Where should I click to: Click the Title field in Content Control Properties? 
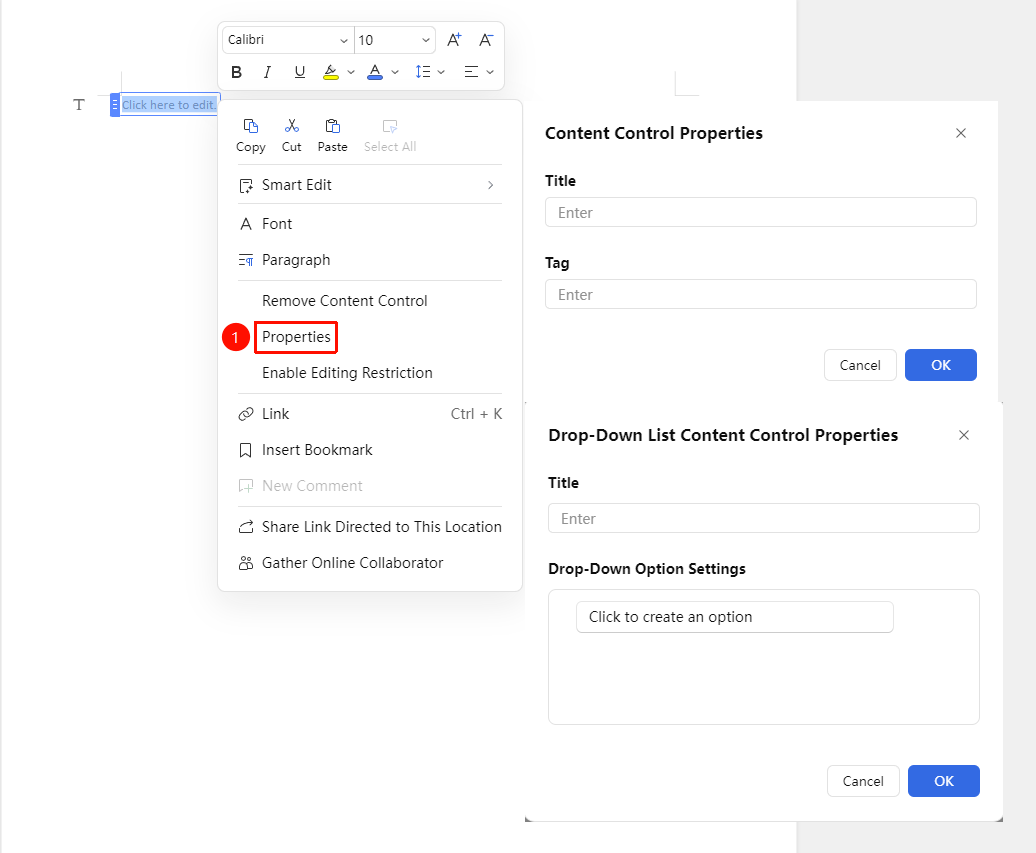tap(760, 212)
